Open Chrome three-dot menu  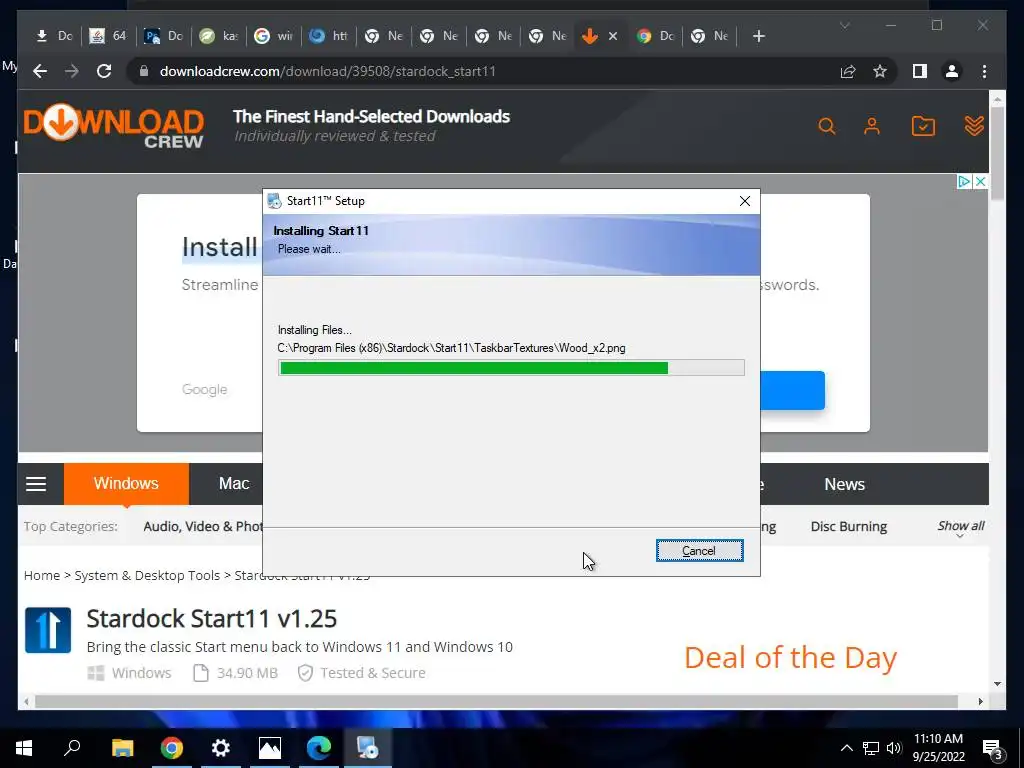(984, 71)
